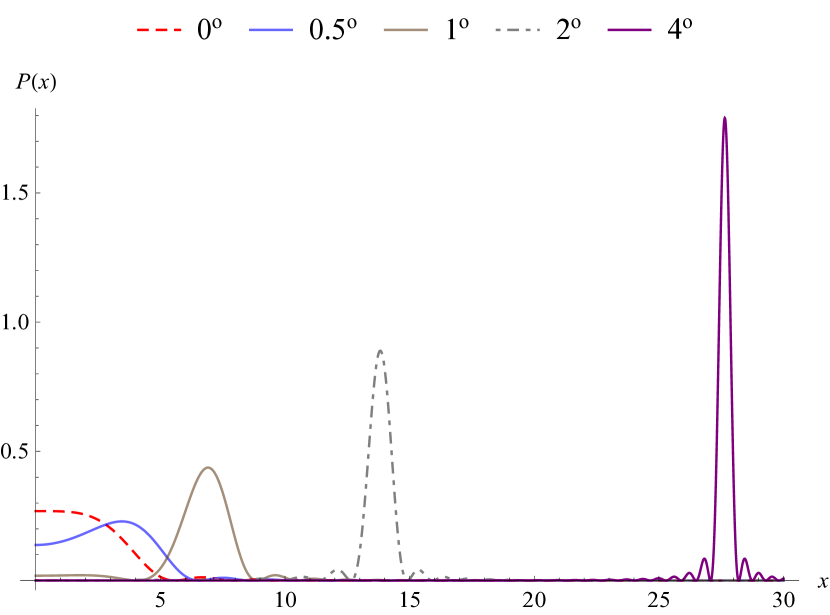830x615 pixels.
Task: Click the x-axis tick label 5
Action: click(160, 600)
